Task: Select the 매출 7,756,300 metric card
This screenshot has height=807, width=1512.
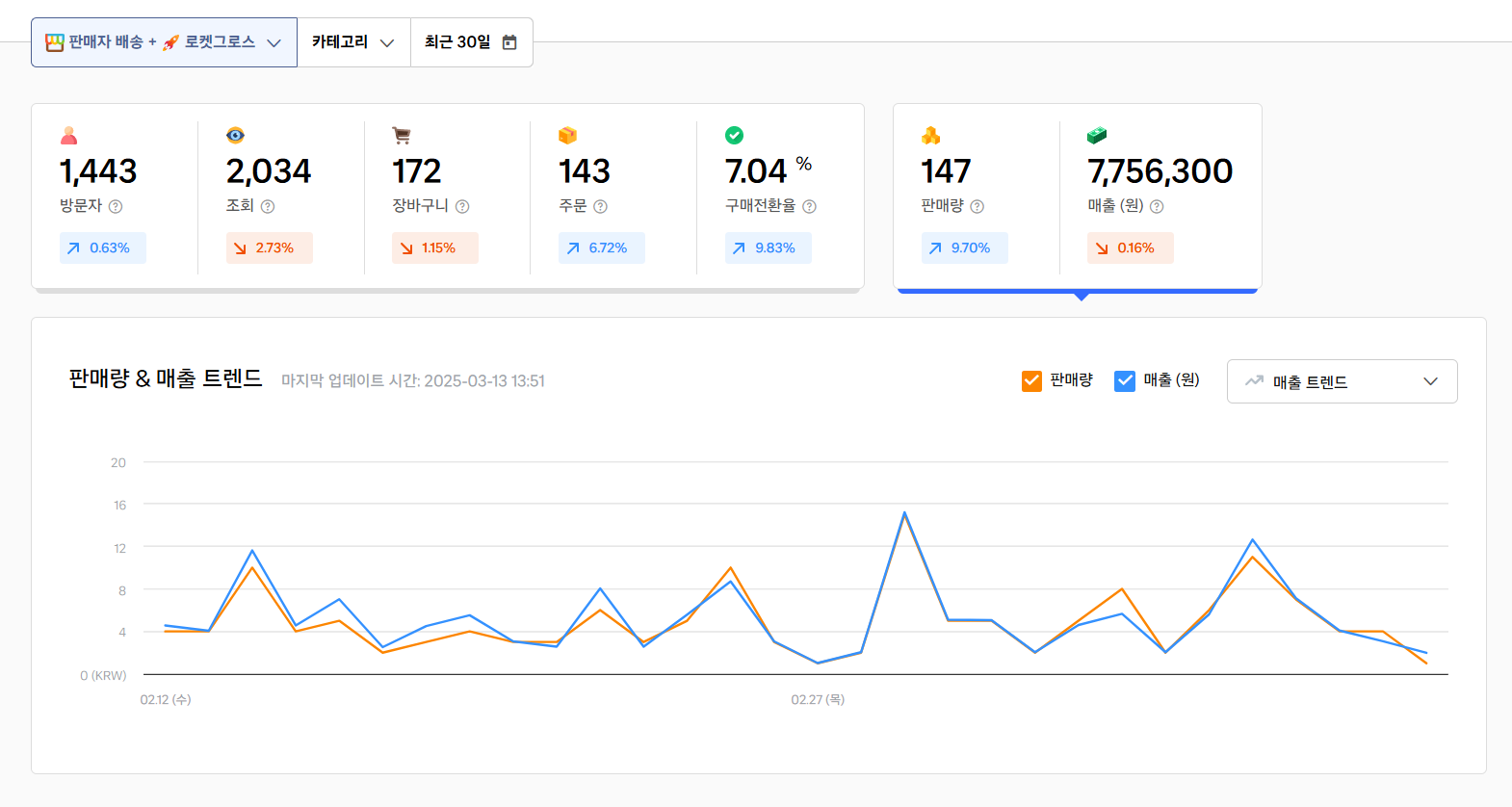Action: (1160, 197)
